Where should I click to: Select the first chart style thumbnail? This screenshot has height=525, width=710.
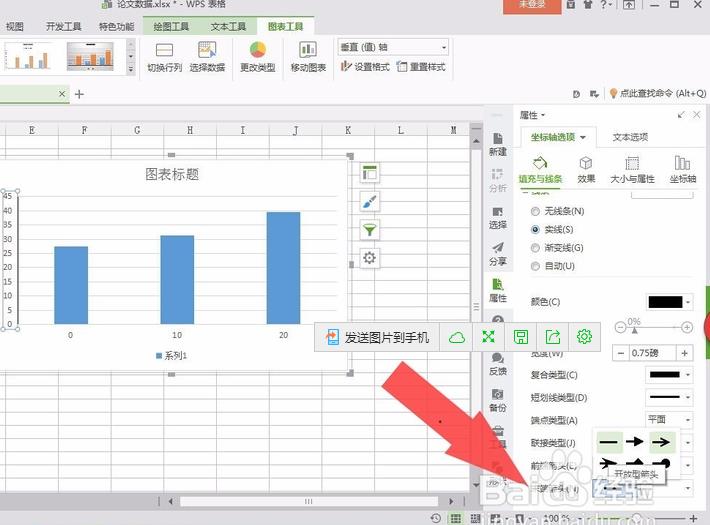(x=28, y=56)
